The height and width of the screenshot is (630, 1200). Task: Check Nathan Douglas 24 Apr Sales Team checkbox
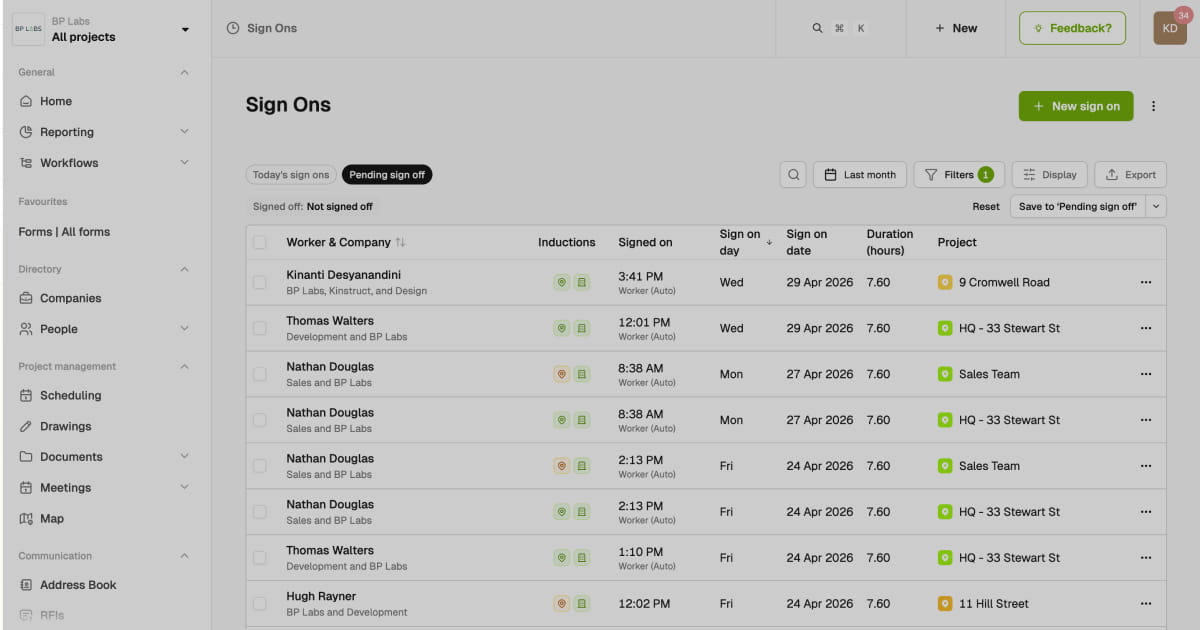260,466
